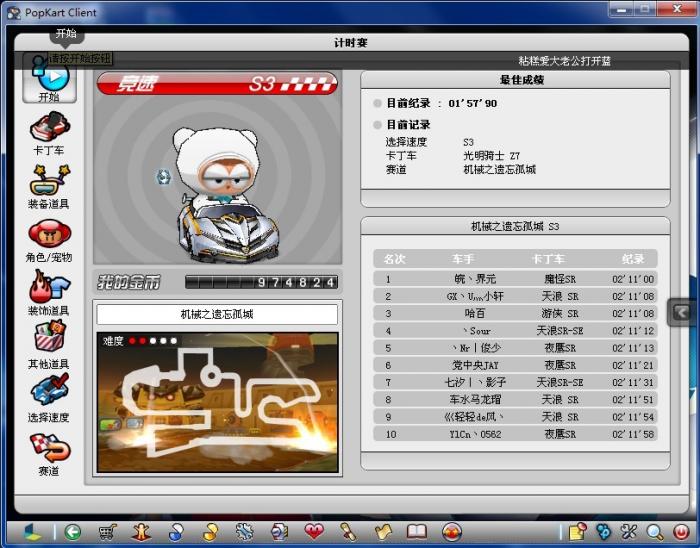Click the 机械之遗忘孤城 track name field
Image resolution: width=700 pixels, height=548 pixels.
point(217,314)
